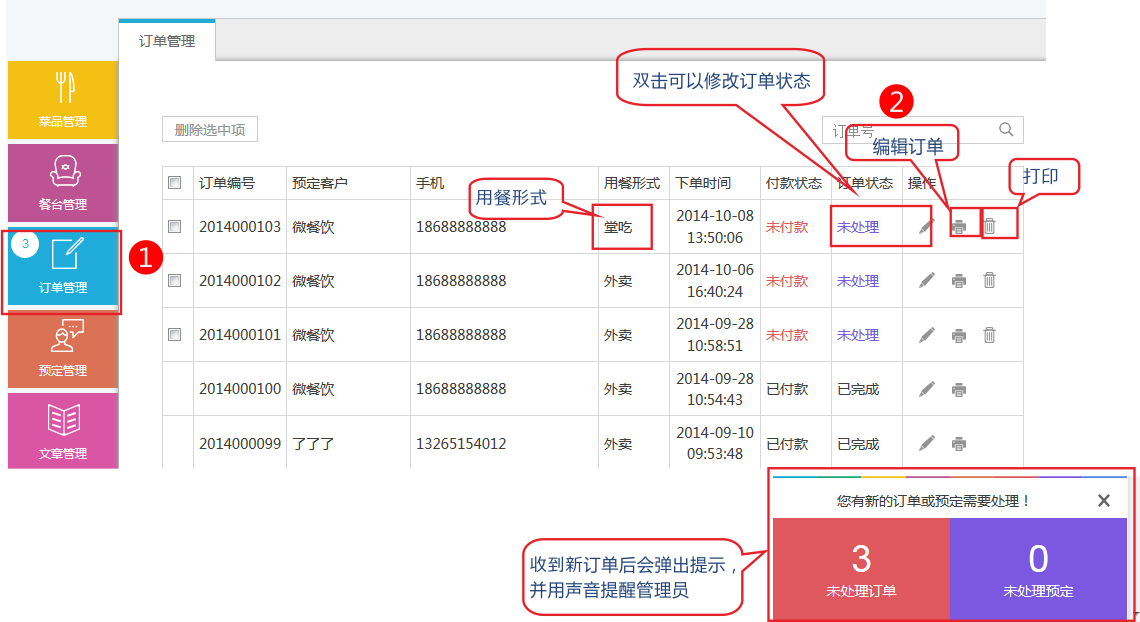Viewport: 1140px width, 622px height.
Task: Open 菜品管理 in the sidebar
Action: 63,100
